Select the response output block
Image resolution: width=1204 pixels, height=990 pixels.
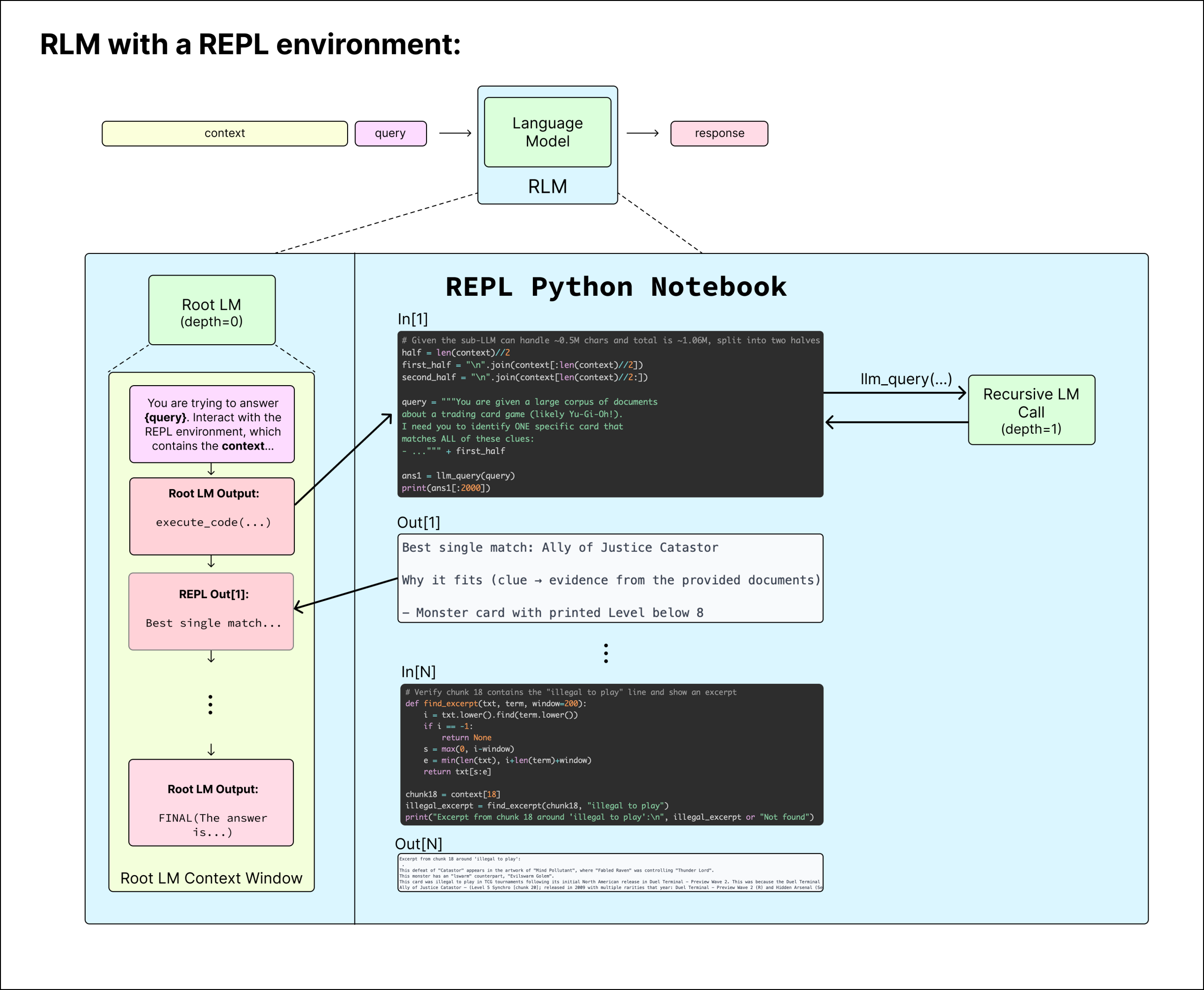(719, 134)
